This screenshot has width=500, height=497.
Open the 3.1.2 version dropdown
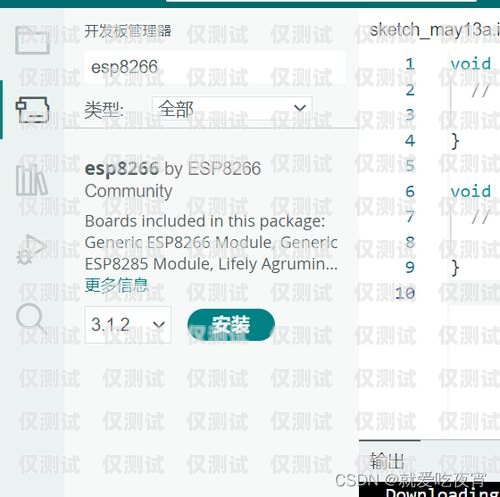128,325
